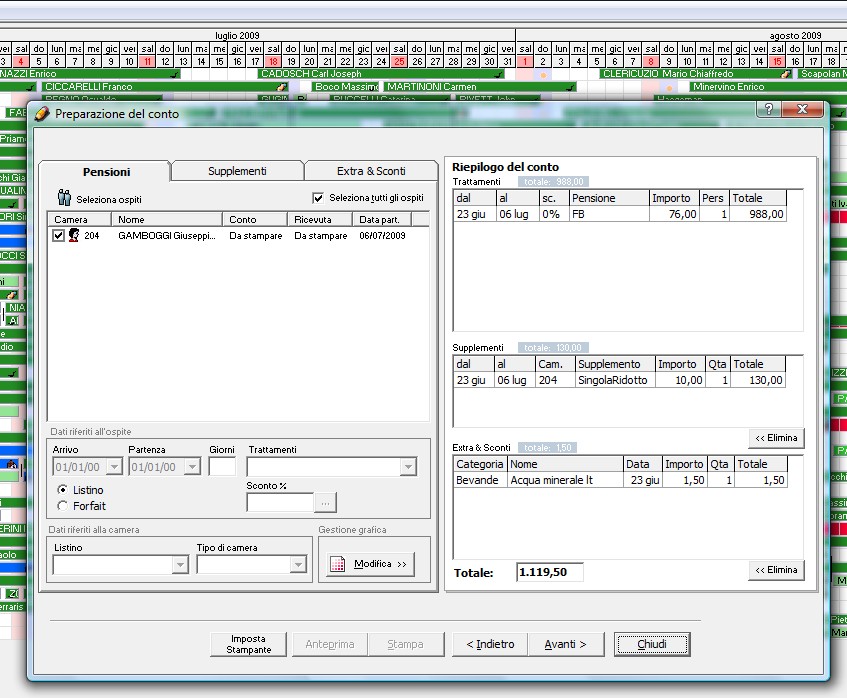Click the luglio 2009 month header

point(237,36)
